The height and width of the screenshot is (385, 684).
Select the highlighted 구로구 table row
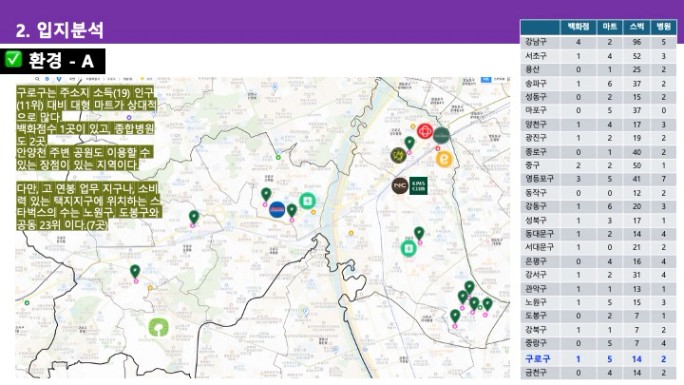pyautogui.click(x=598, y=359)
